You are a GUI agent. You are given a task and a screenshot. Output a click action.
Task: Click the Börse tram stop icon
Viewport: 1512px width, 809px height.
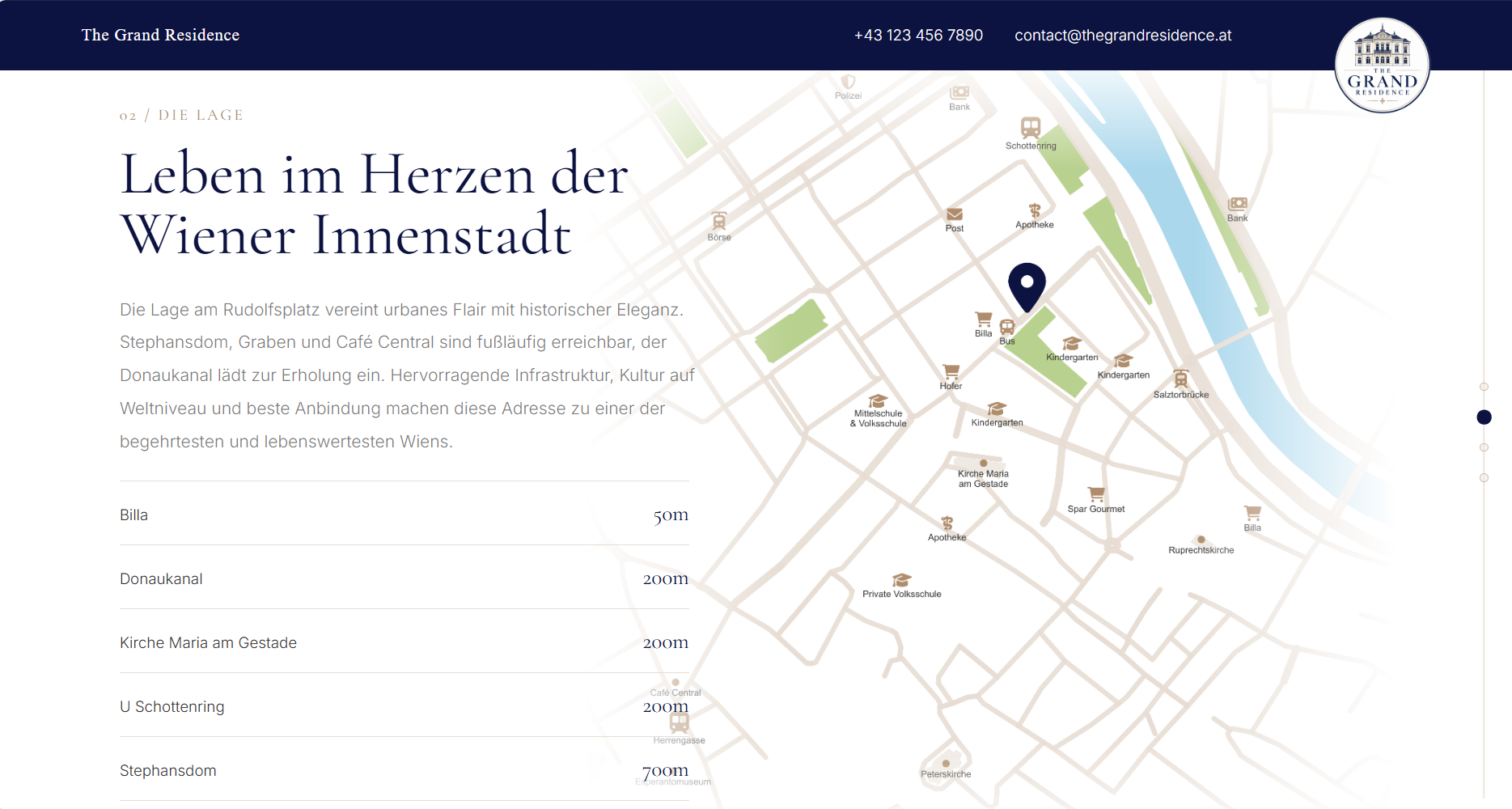(x=718, y=221)
